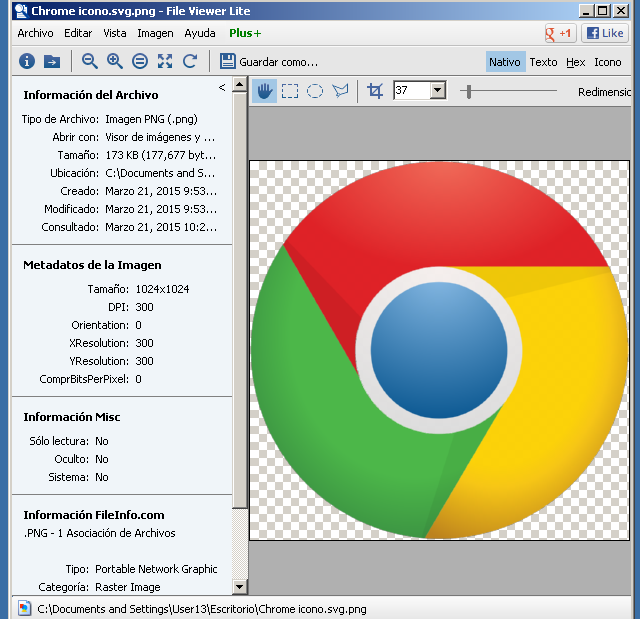The width and height of the screenshot is (640, 619).
Task: Click the Portable Network Graphic type value
Action: [156, 569]
